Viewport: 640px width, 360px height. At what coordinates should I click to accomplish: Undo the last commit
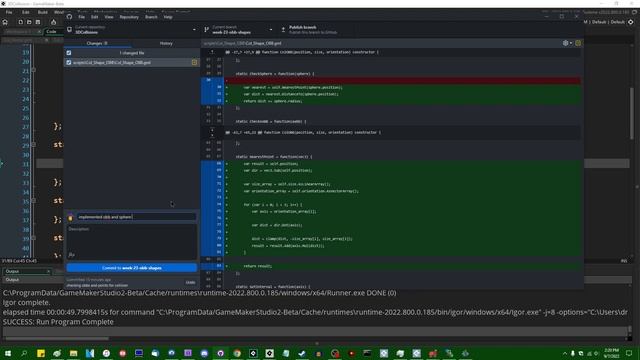point(191,282)
